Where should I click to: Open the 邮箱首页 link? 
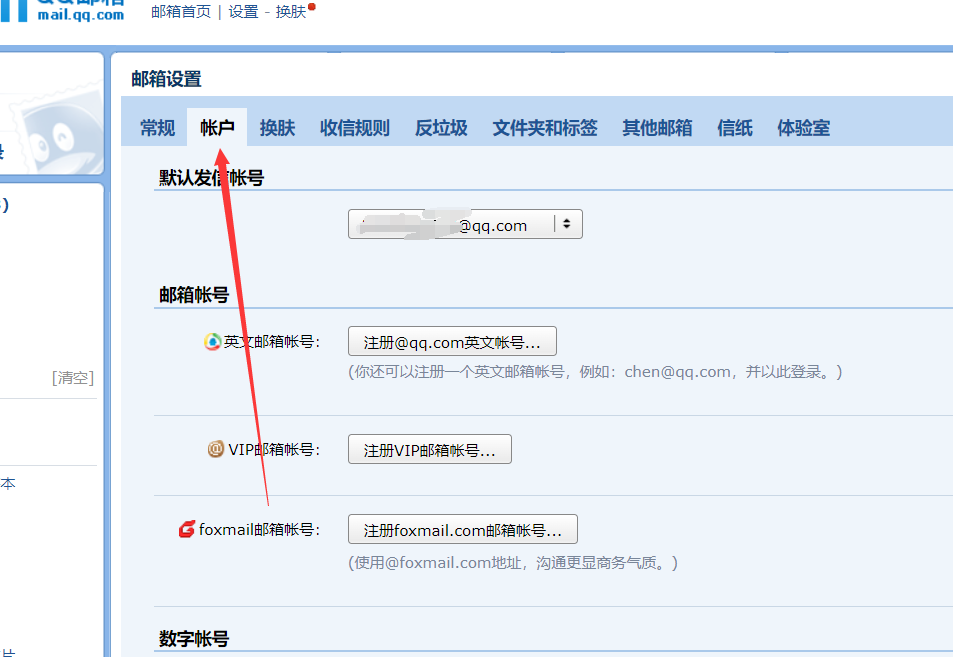click(x=181, y=12)
